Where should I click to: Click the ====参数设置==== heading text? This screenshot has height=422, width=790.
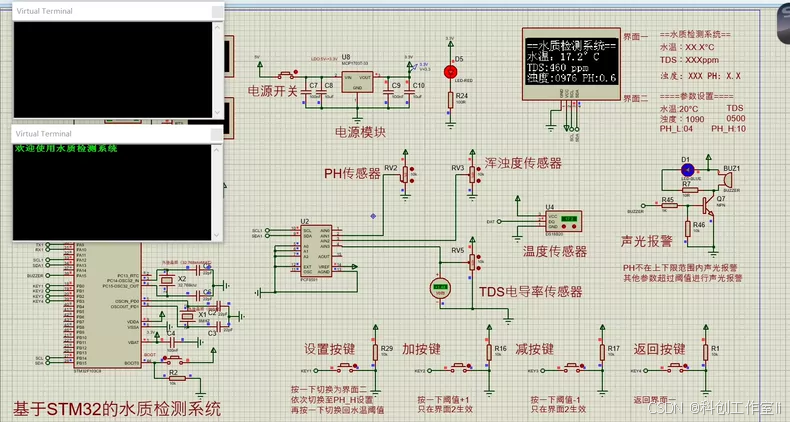tap(697, 96)
